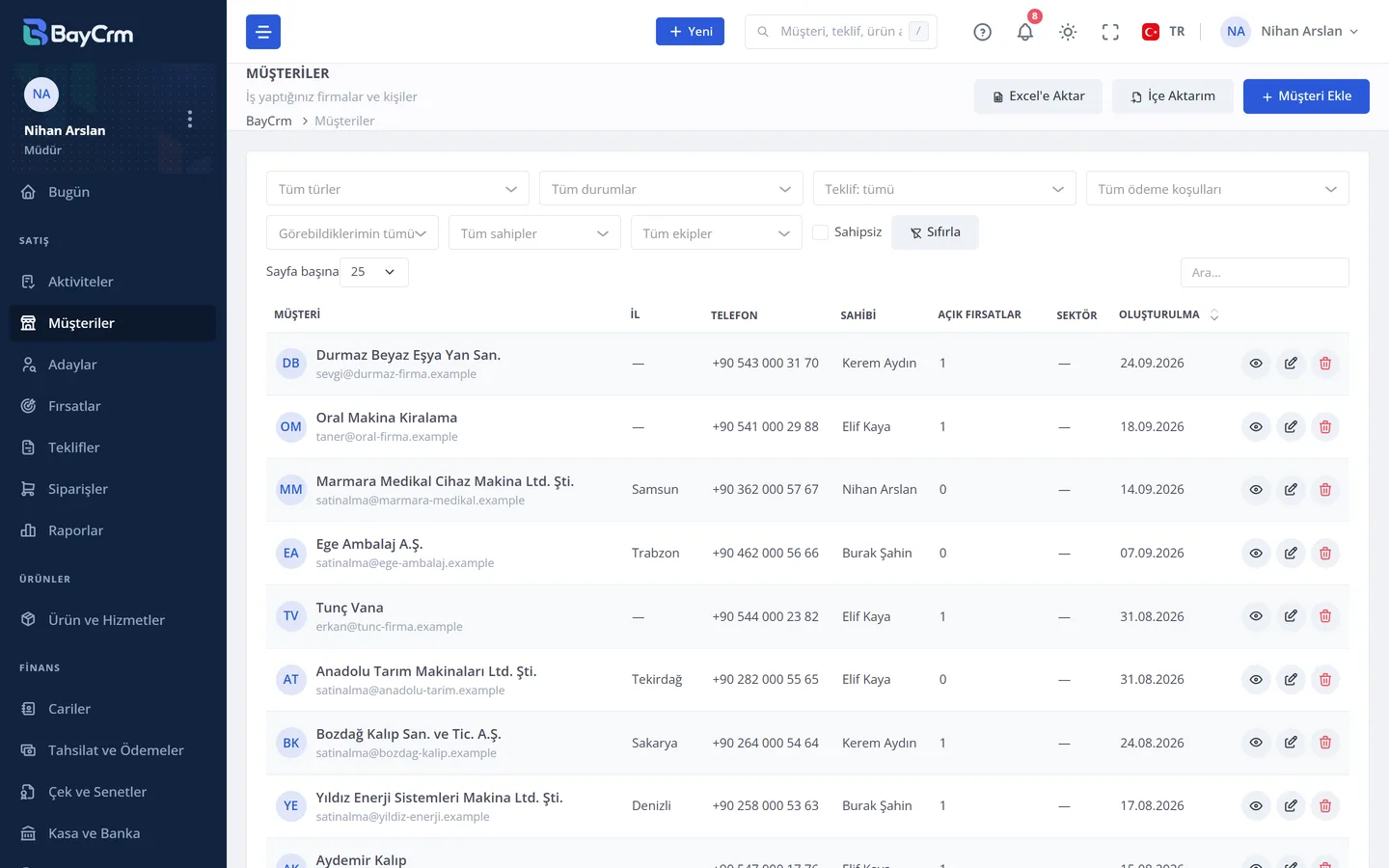Check the Sahipsiz checkbox

pyautogui.click(x=821, y=232)
